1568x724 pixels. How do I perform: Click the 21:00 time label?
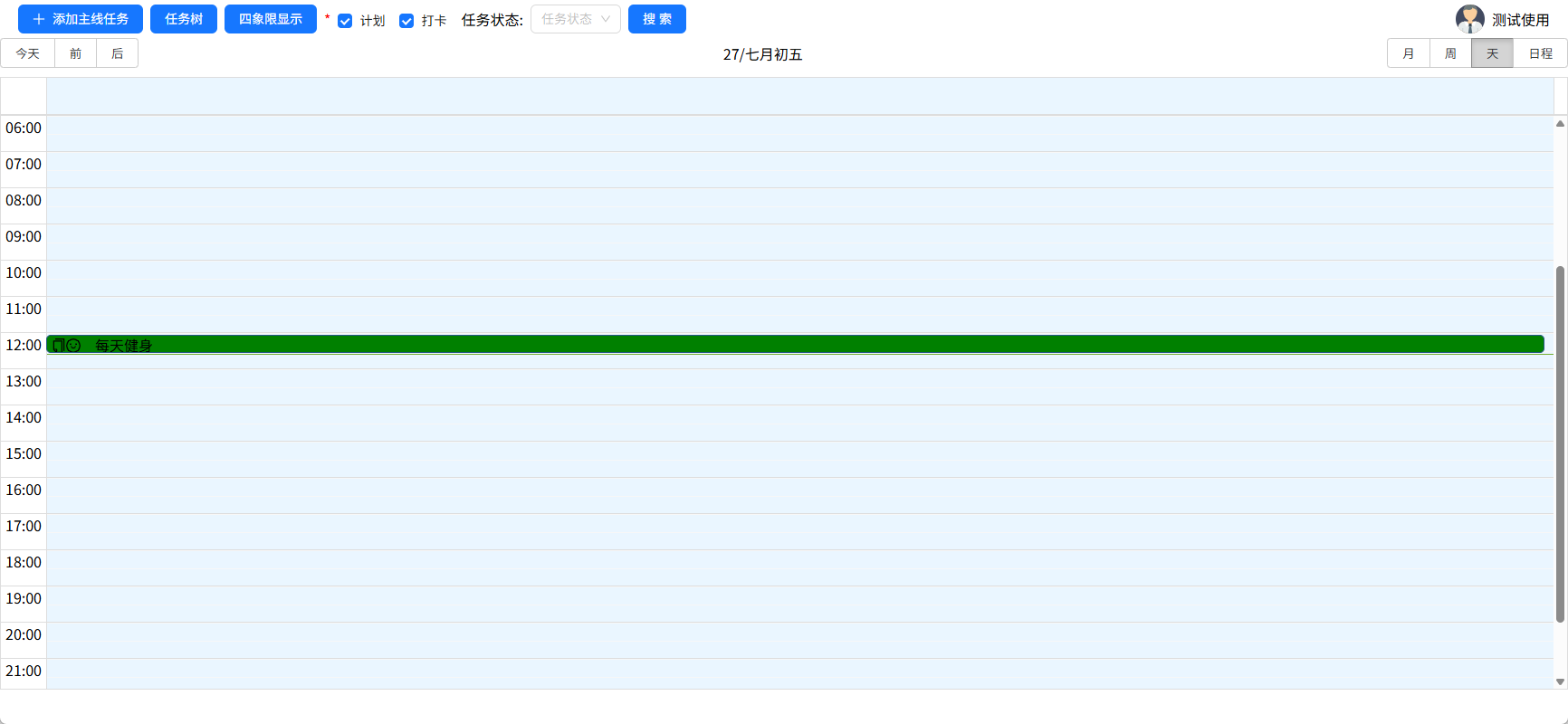pyautogui.click(x=24, y=672)
